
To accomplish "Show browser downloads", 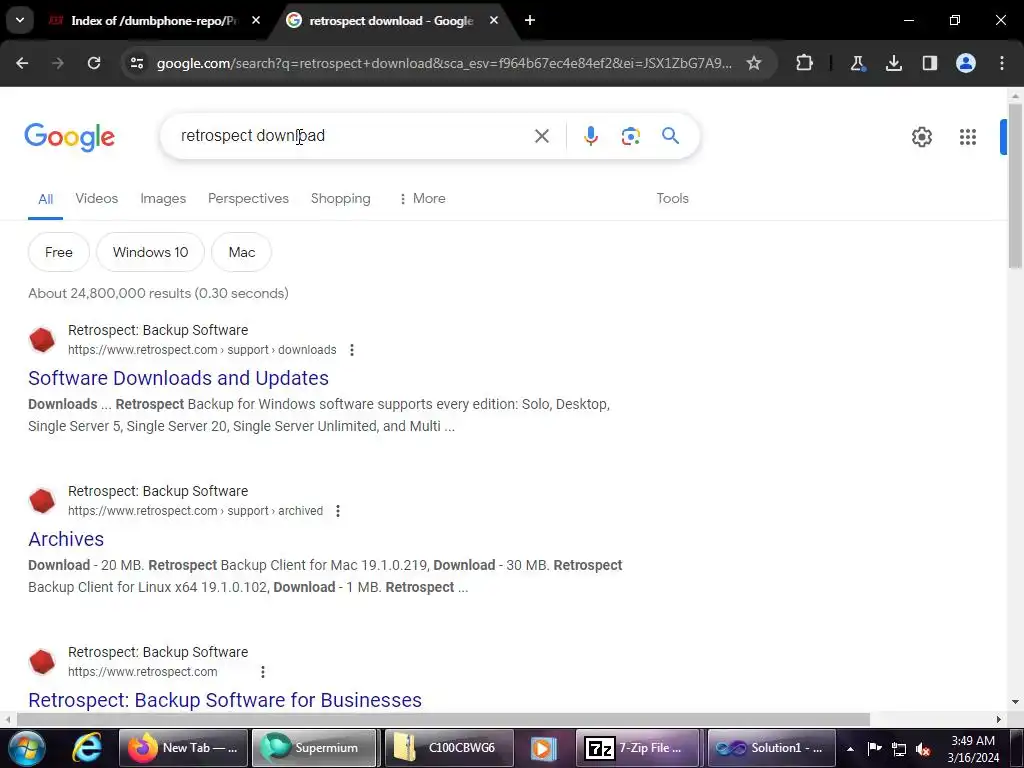I will pyautogui.click(x=893, y=63).
